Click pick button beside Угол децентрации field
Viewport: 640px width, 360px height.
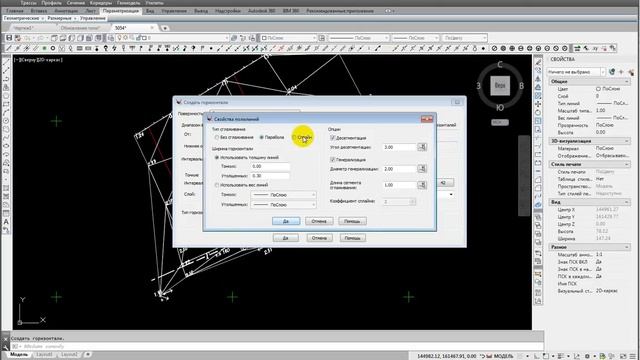[422, 147]
